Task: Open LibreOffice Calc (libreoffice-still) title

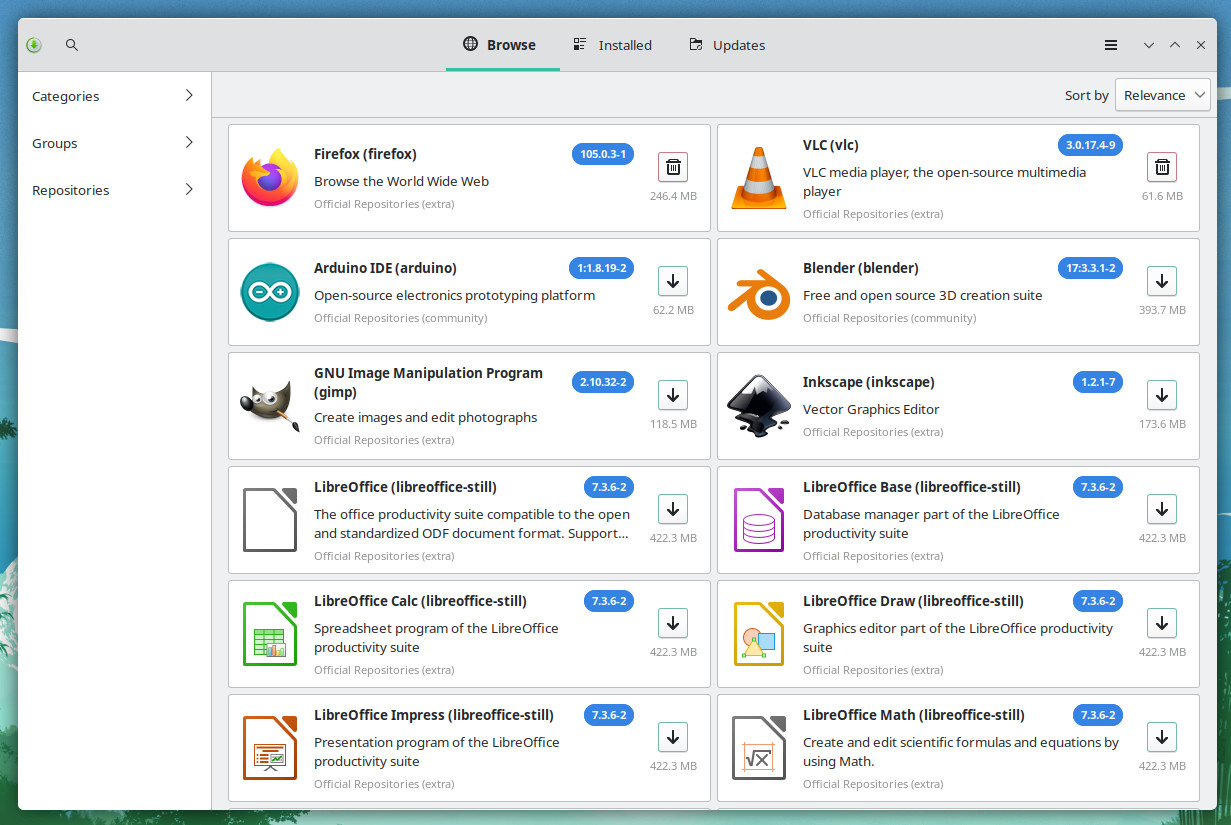Action: point(420,601)
